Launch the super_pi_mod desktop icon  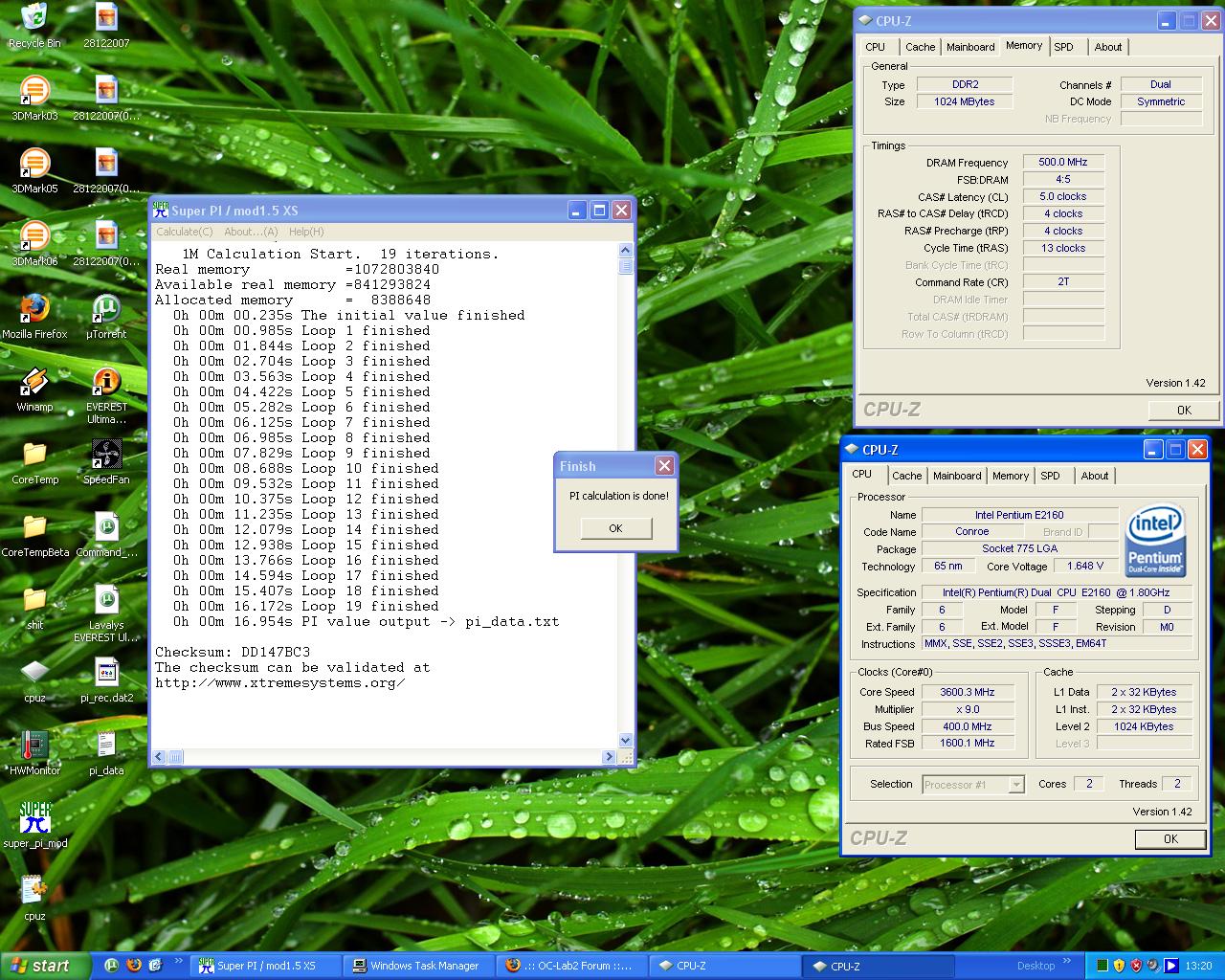point(33,825)
